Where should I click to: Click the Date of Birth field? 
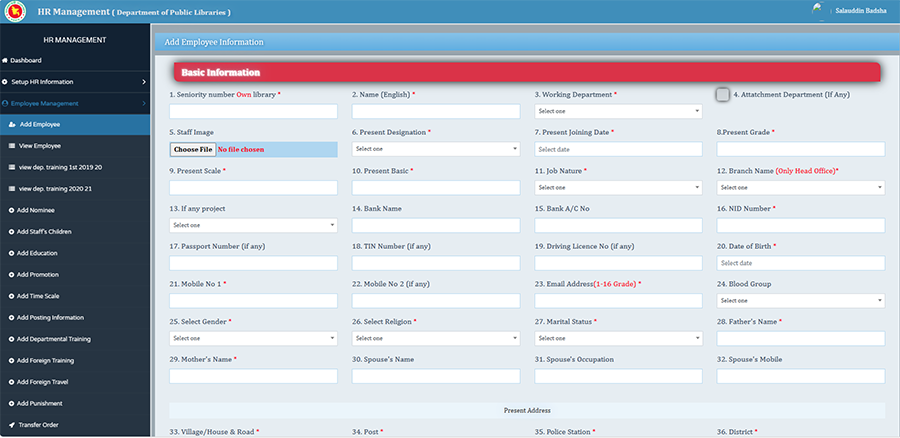pyautogui.click(x=801, y=263)
